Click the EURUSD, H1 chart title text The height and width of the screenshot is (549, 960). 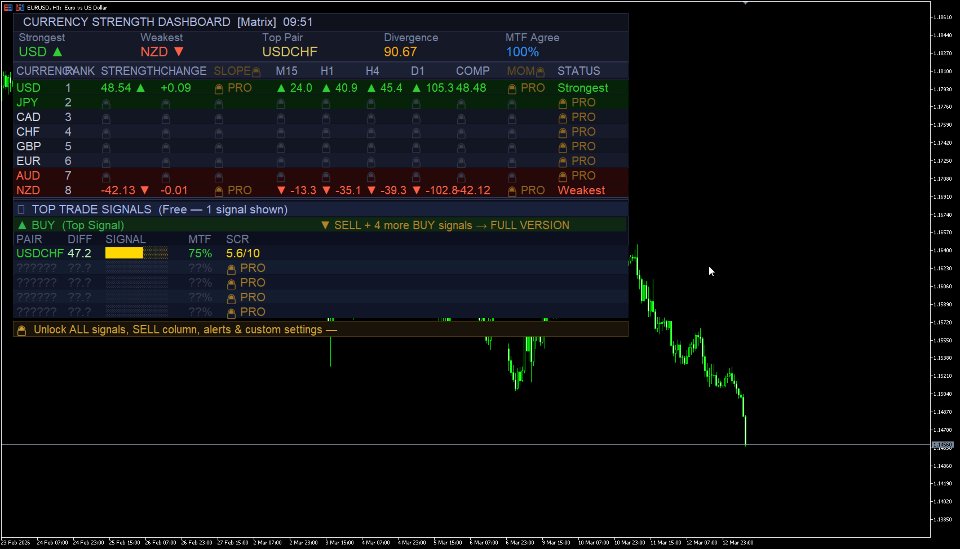tap(67, 7)
